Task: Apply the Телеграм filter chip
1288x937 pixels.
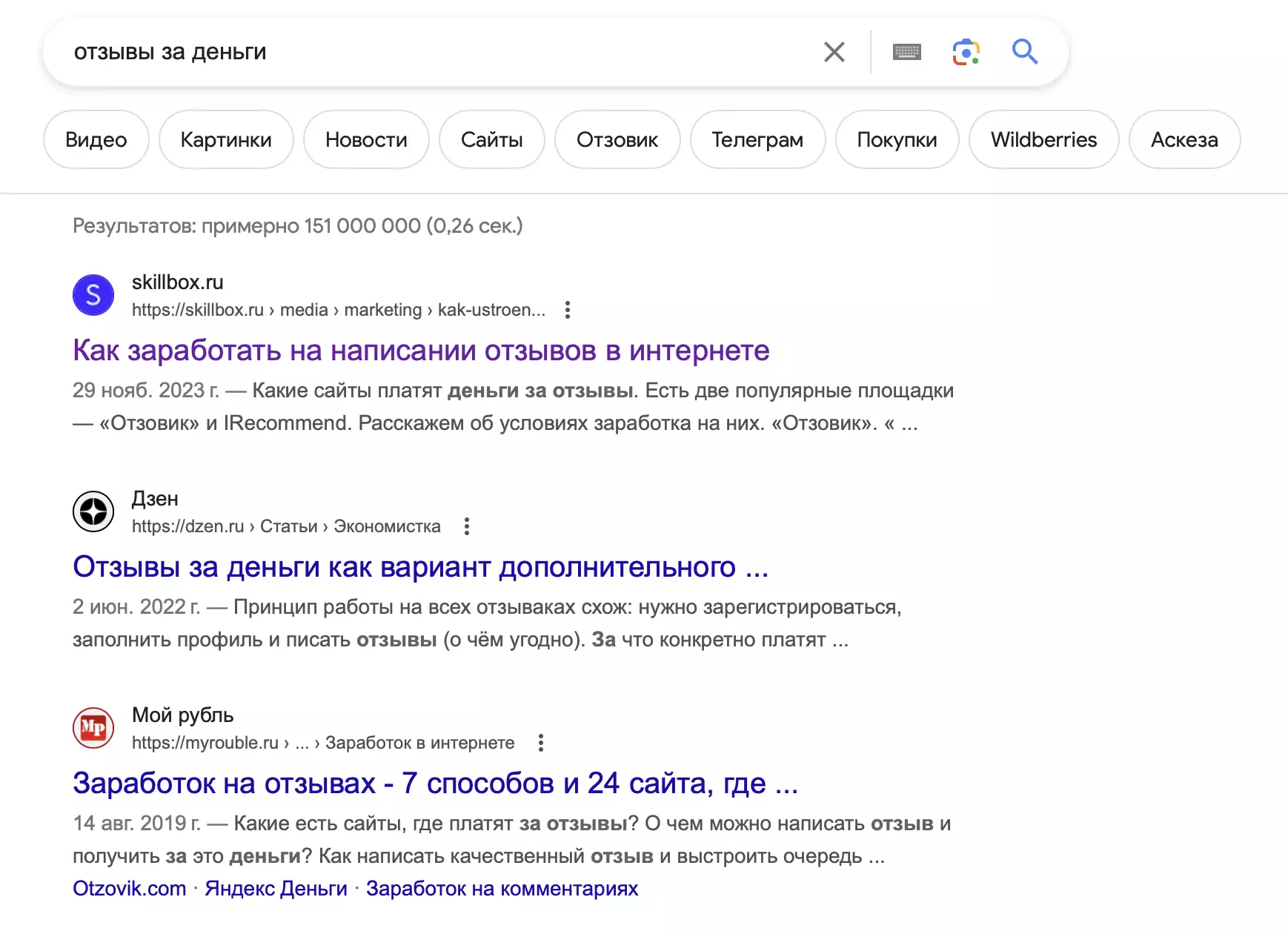Action: pyautogui.click(x=757, y=139)
